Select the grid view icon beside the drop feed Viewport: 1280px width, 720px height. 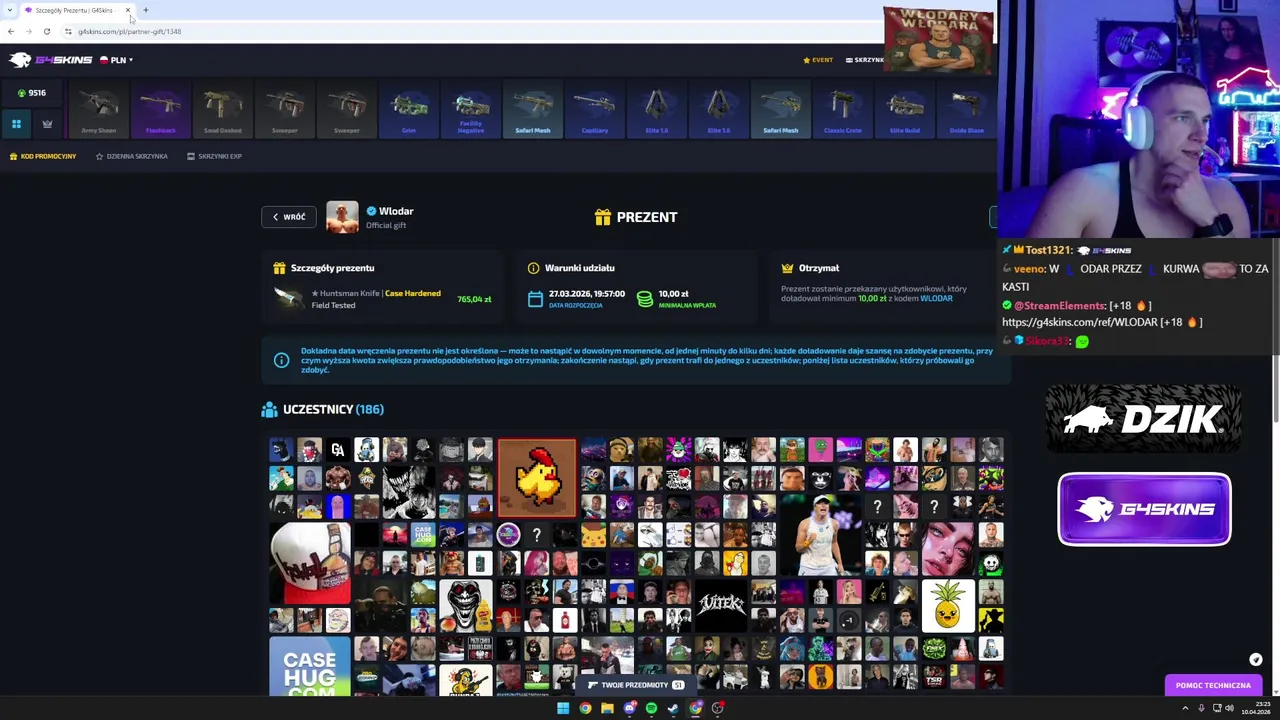coord(16,124)
